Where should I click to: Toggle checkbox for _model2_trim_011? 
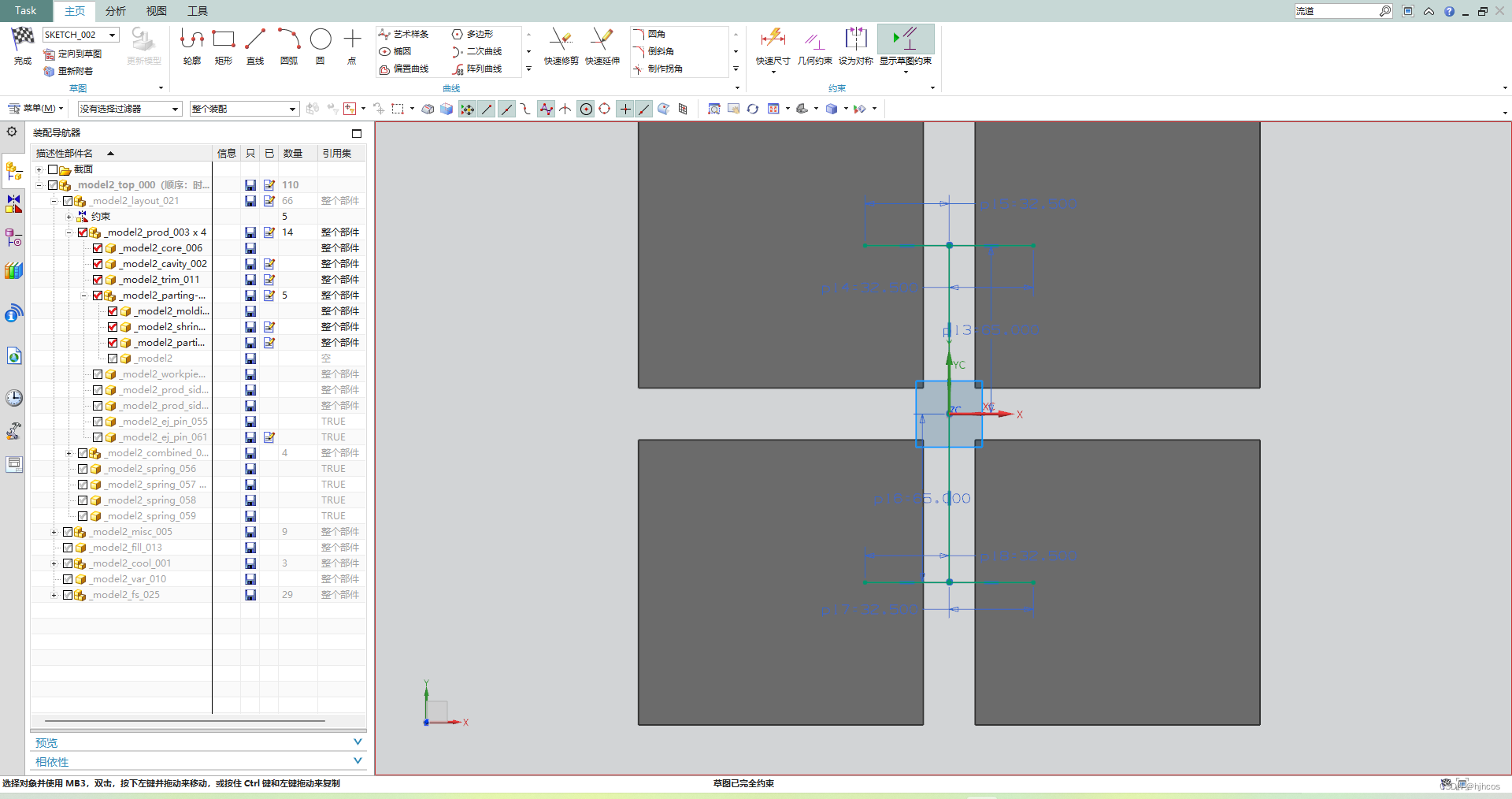coord(98,280)
